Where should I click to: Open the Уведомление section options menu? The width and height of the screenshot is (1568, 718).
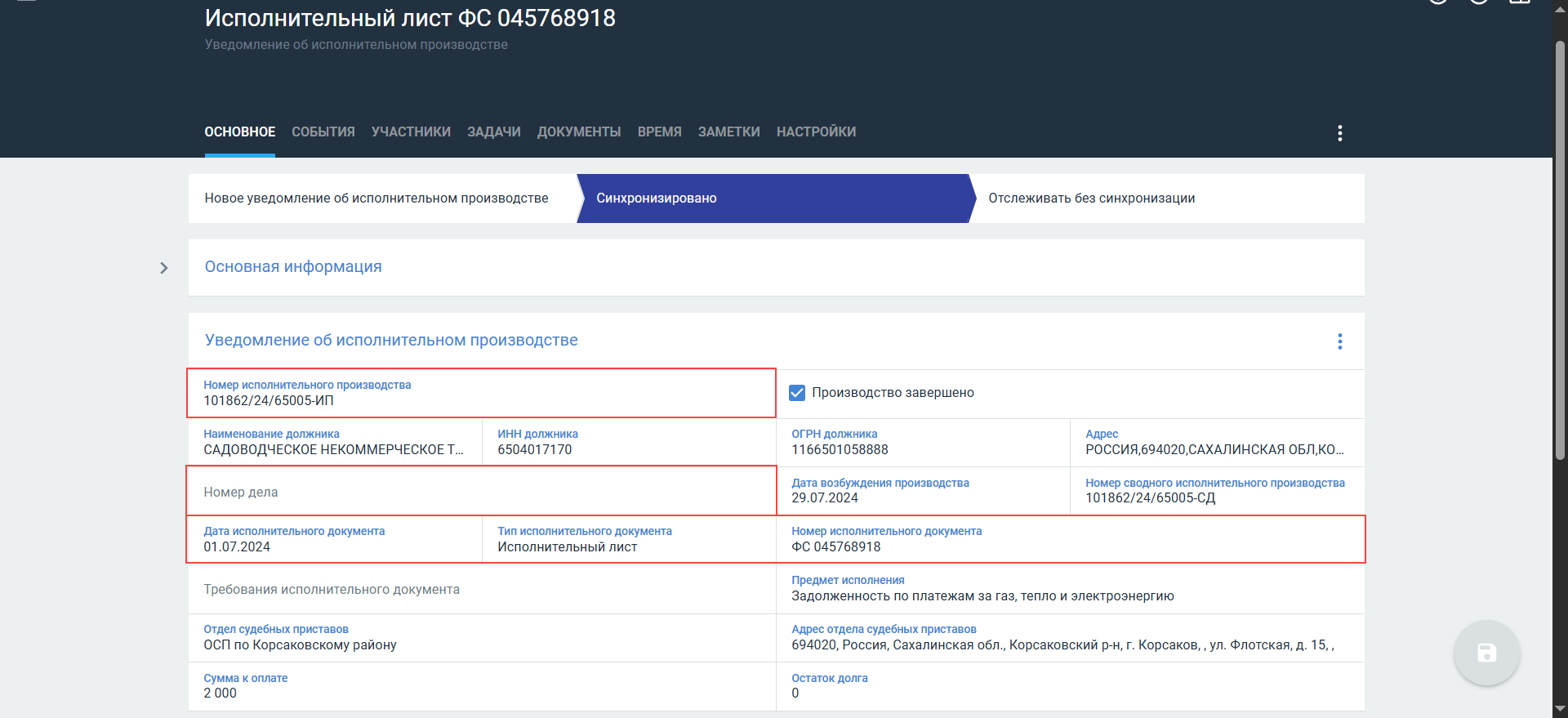point(1339,341)
